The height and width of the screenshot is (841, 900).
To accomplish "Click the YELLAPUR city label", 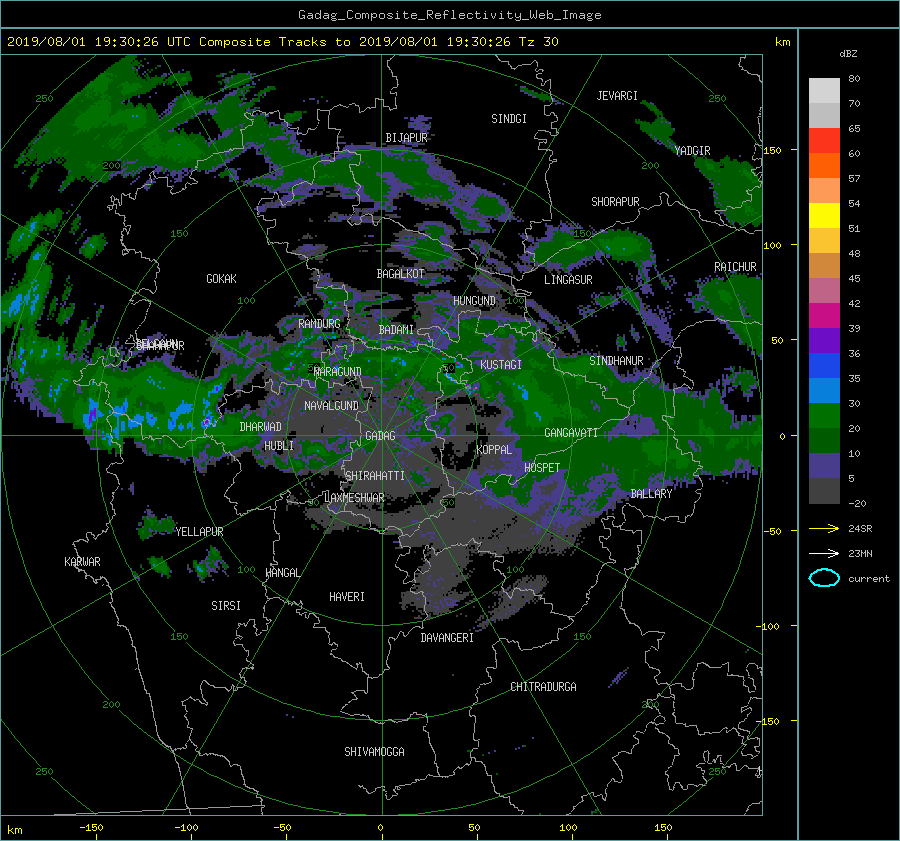I will click(199, 532).
